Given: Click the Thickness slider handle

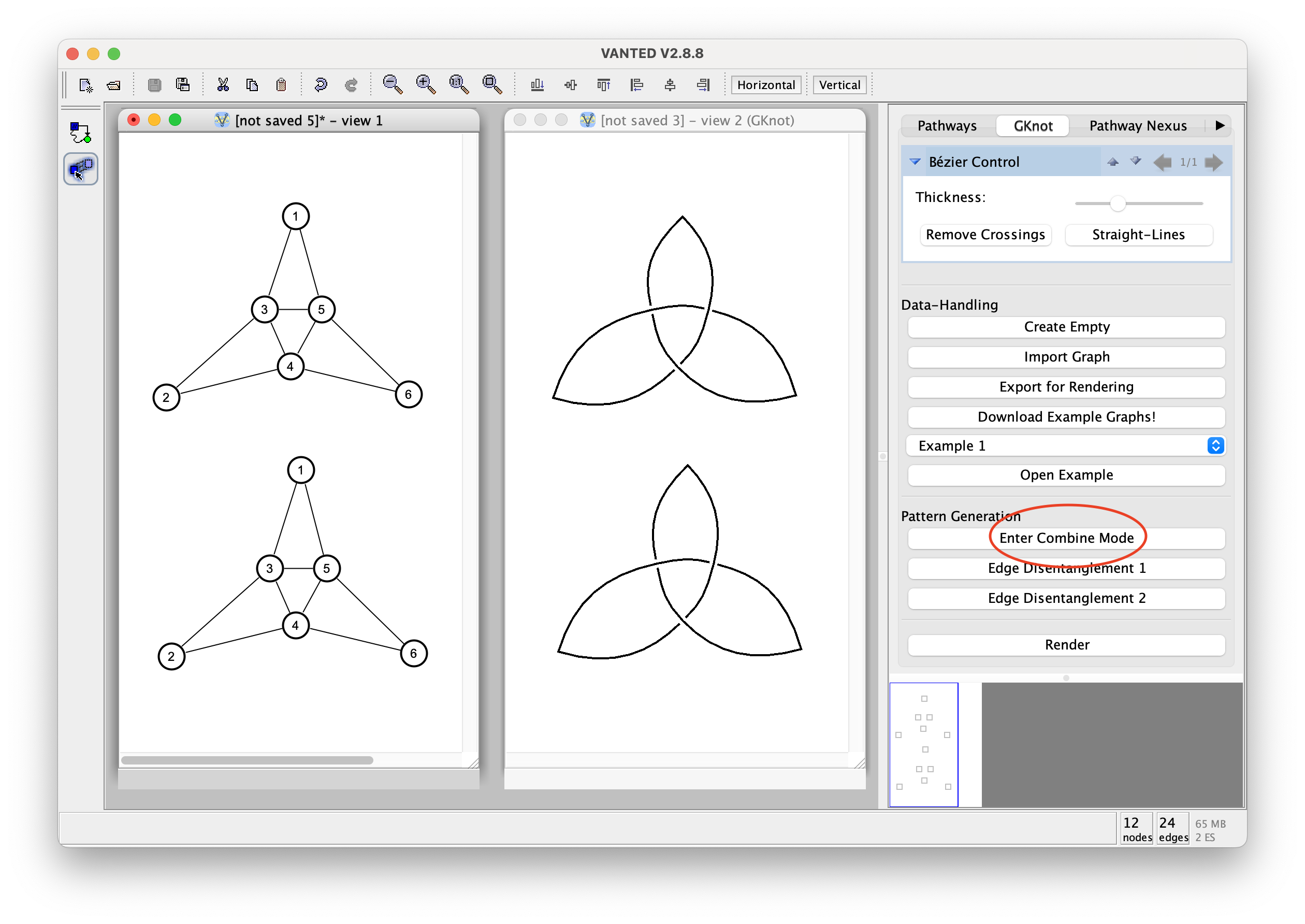Looking at the screenshot, I should [x=1117, y=204].
